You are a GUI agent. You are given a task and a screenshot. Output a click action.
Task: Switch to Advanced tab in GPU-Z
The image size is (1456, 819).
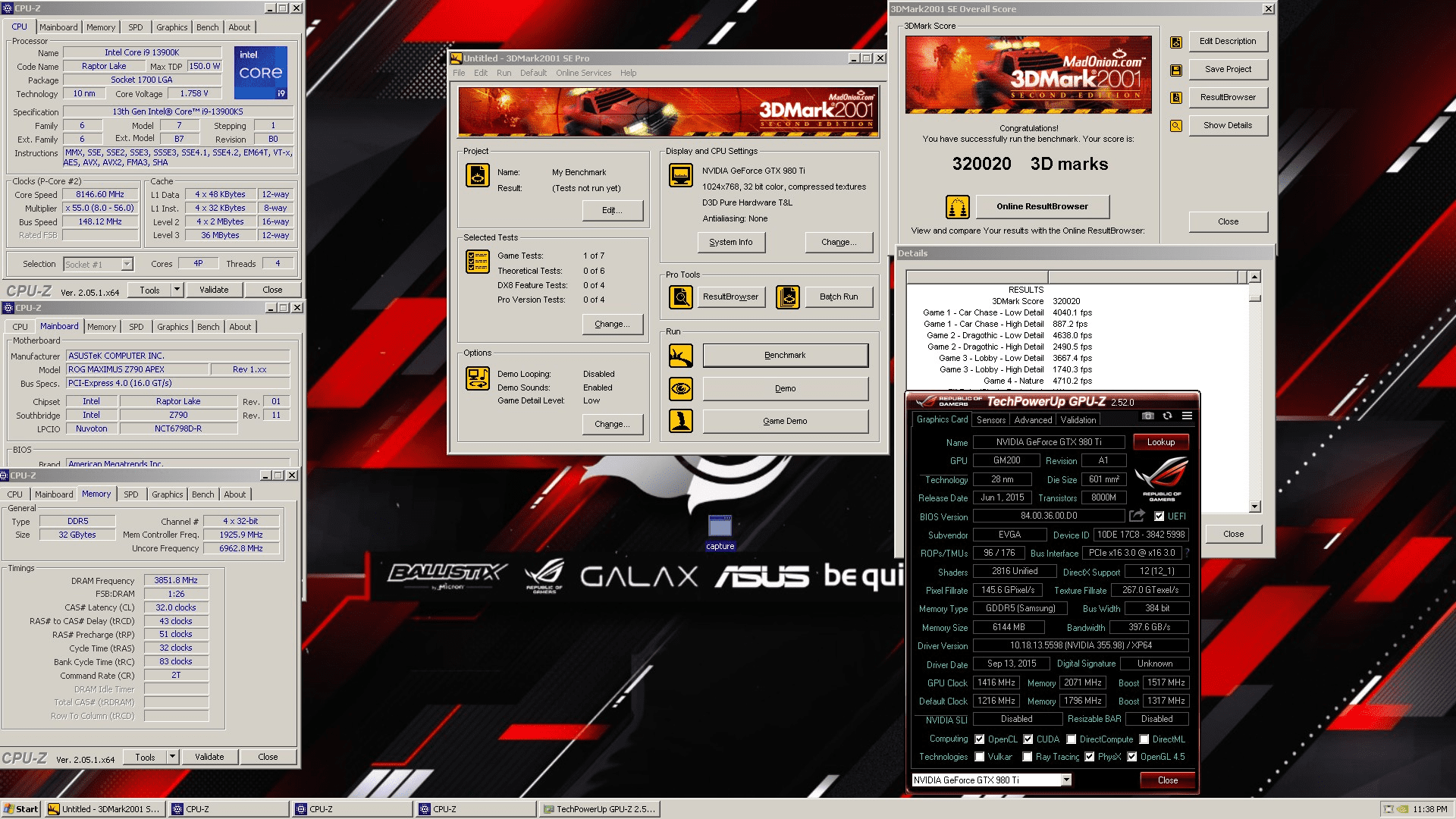(1033, 420)
